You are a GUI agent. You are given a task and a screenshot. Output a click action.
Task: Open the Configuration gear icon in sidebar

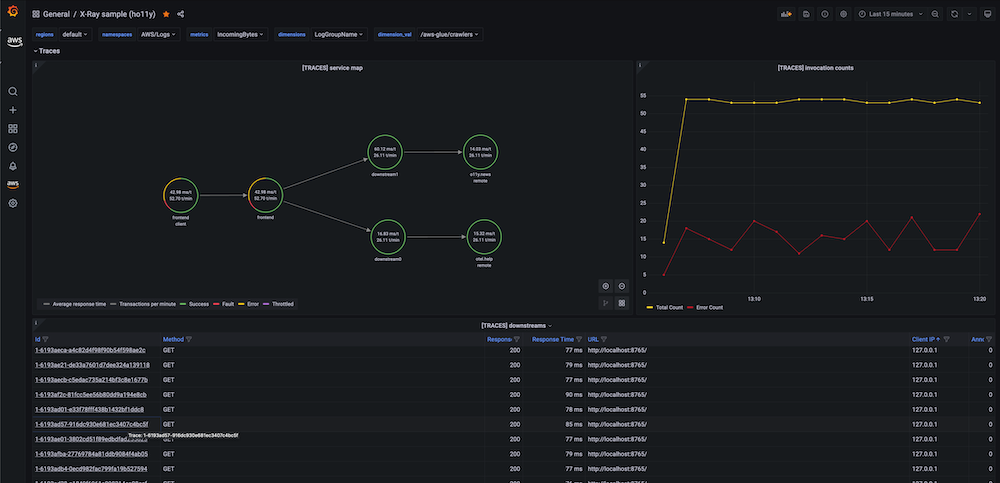pyautogui.click(x=13, y=203)
